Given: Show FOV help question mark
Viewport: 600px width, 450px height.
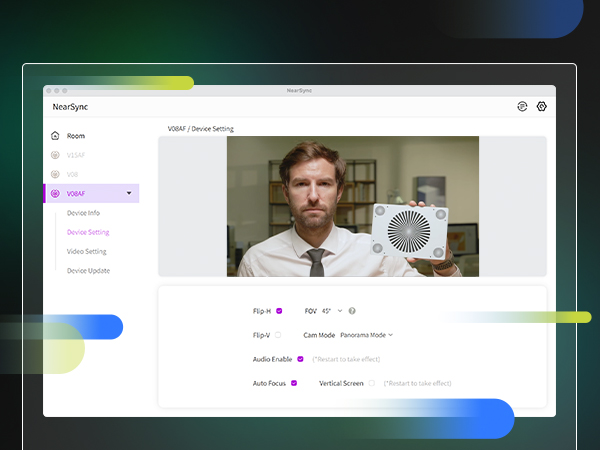Looking at the screenshot, I should click(x=352, y=311).
